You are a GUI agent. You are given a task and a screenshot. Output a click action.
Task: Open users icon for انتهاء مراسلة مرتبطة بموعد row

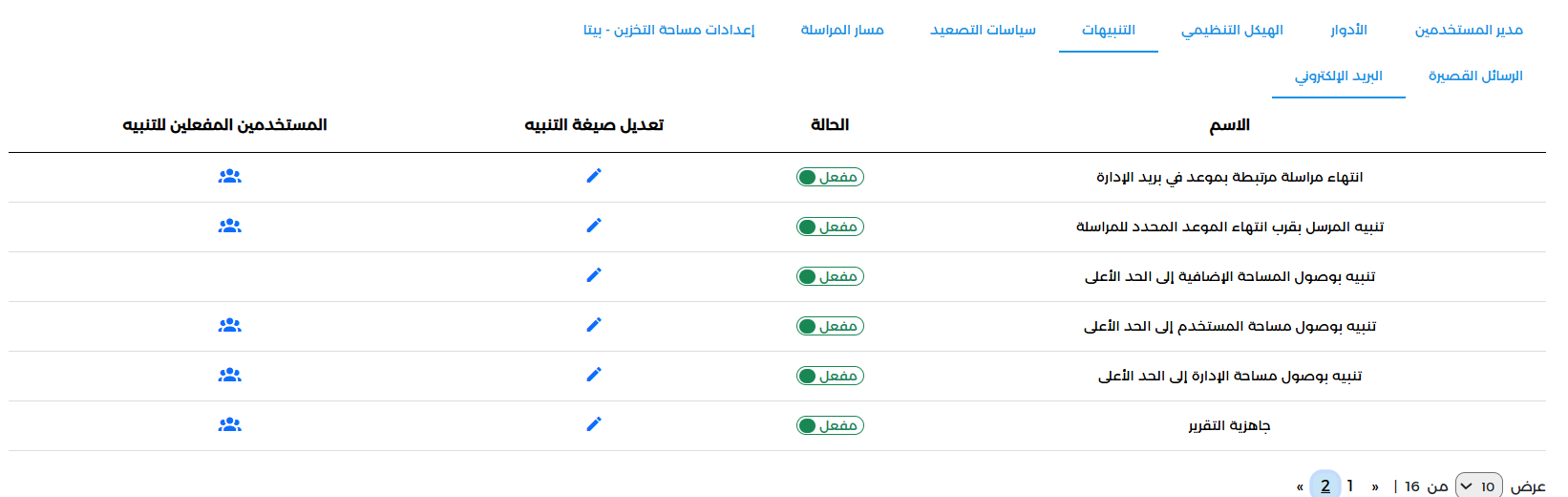[x=230, y=177]
